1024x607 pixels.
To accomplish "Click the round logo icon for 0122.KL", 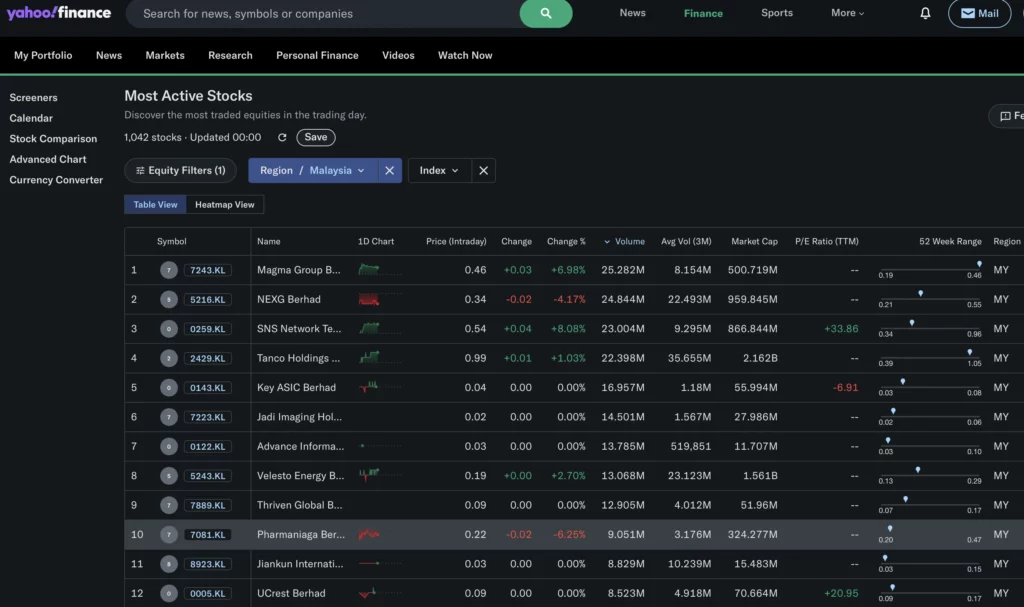I will tap(168, 446).
